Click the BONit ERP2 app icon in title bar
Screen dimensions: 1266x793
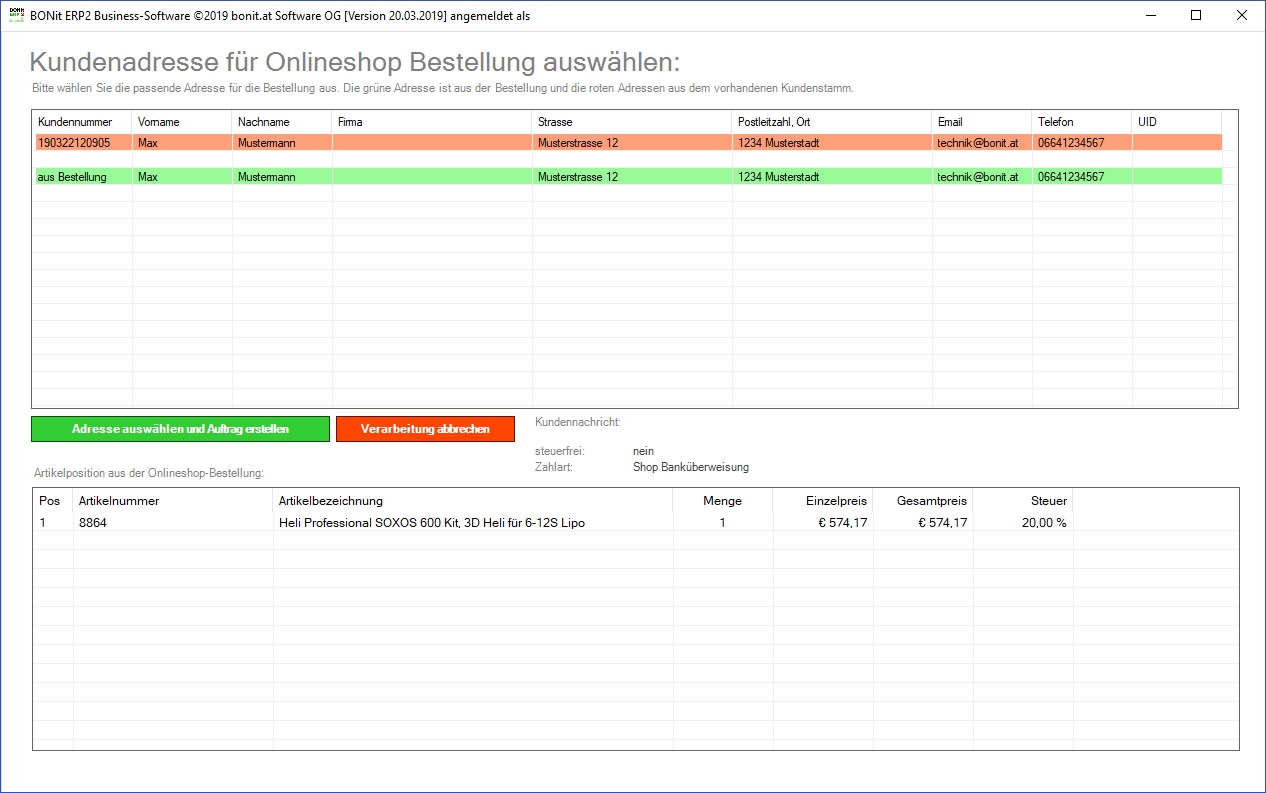click(16, 15)
